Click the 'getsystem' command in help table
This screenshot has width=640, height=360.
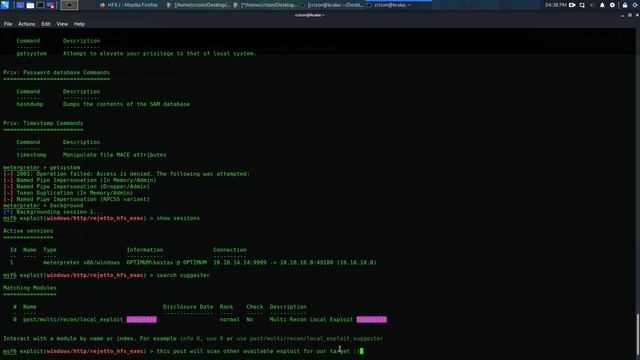coord(31,53)
